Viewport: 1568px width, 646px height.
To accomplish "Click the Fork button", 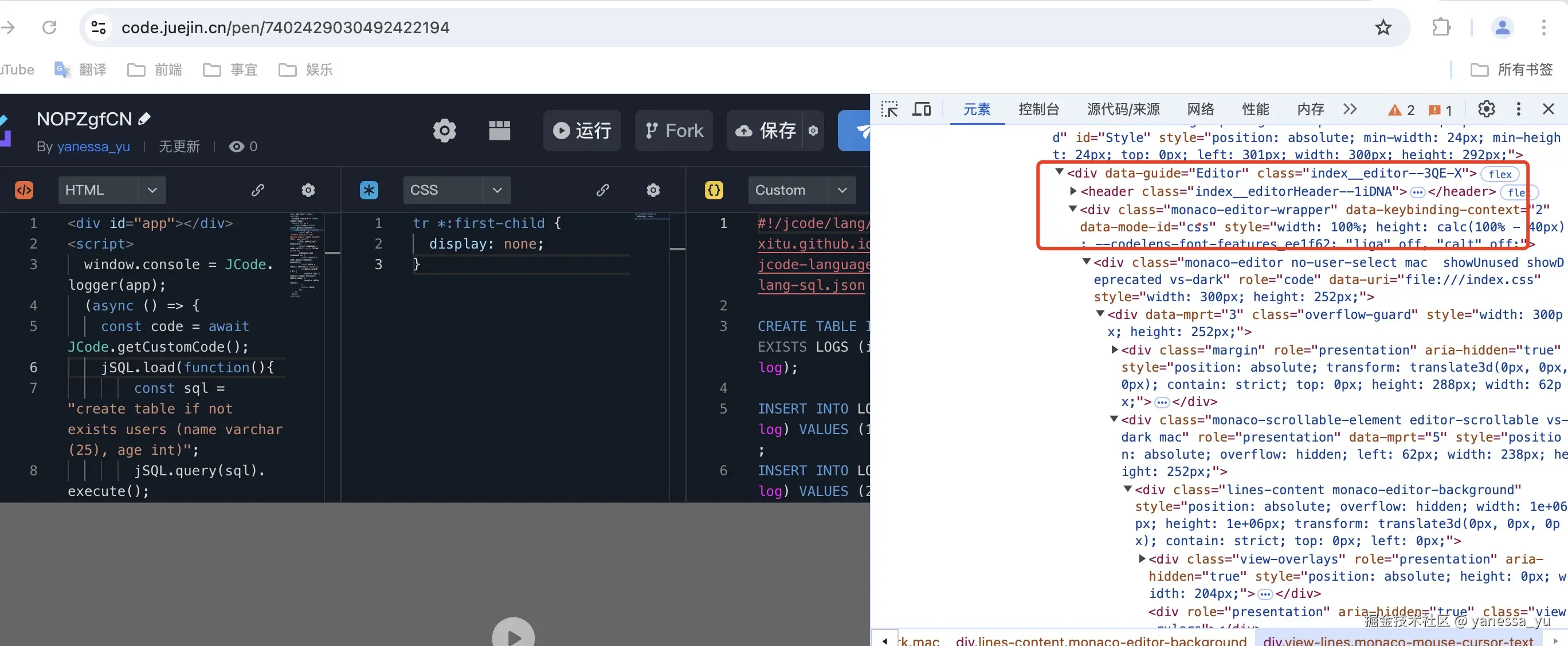I will click(674, 130).
